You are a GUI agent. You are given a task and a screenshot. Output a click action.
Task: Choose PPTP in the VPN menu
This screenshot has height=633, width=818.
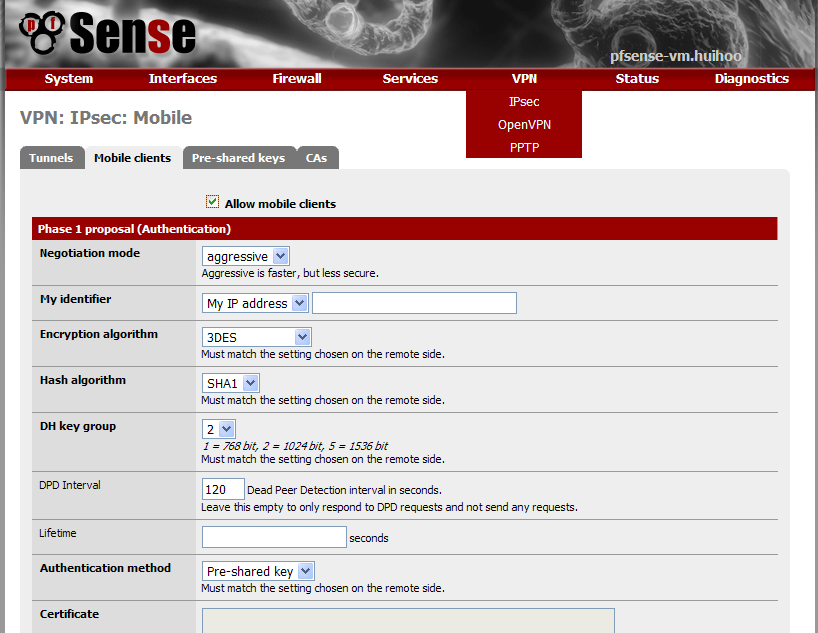pos(524,148)
